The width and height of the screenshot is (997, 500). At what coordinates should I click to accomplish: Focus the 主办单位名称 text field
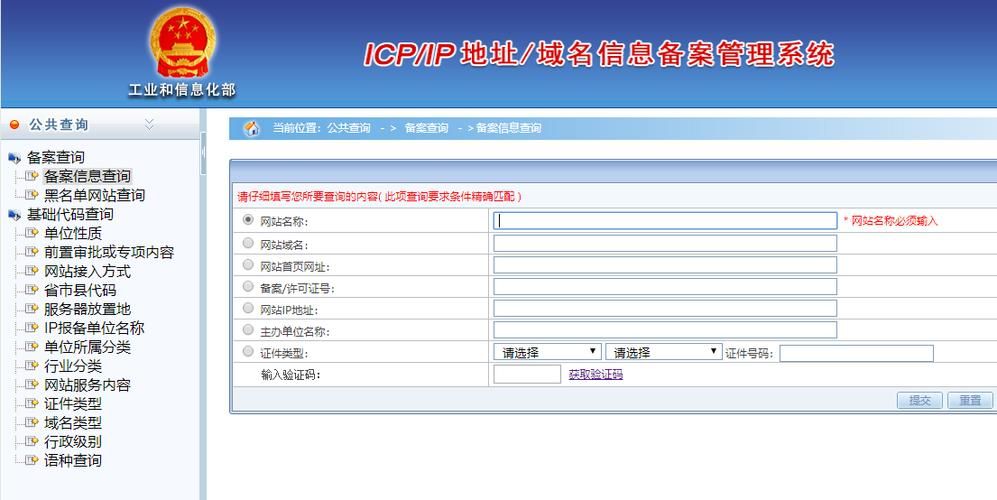pos(665,330)
